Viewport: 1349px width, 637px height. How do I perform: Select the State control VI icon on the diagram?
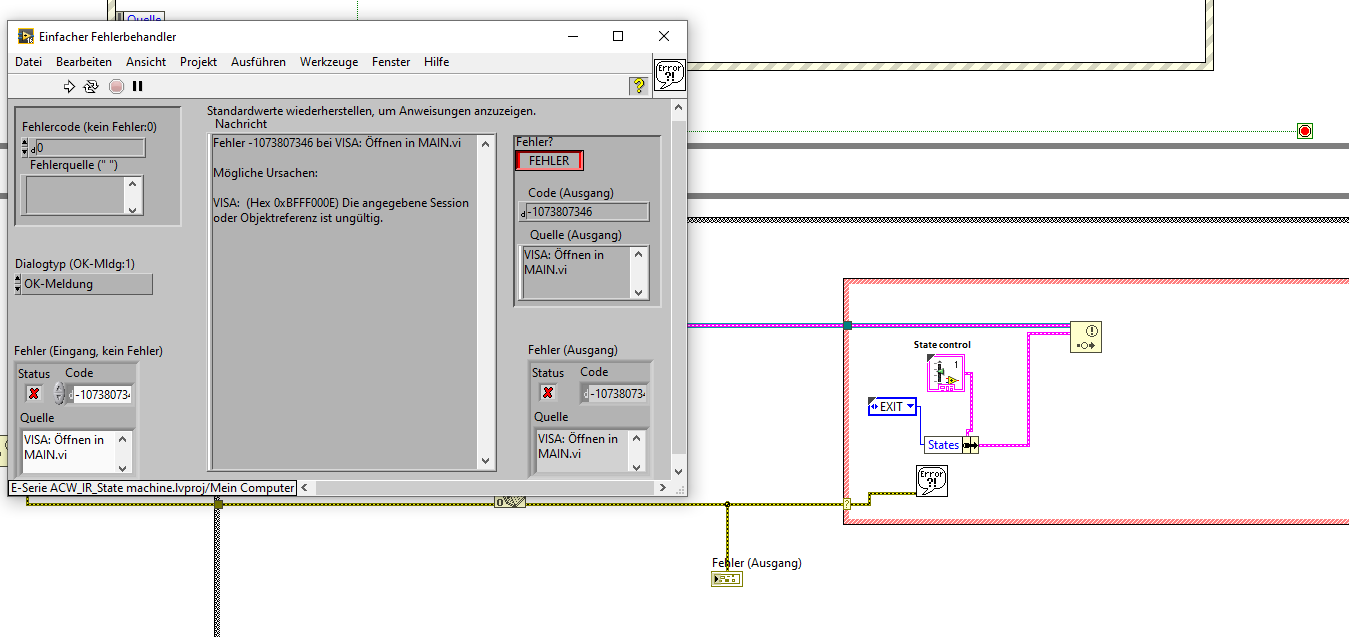point(945,372)
